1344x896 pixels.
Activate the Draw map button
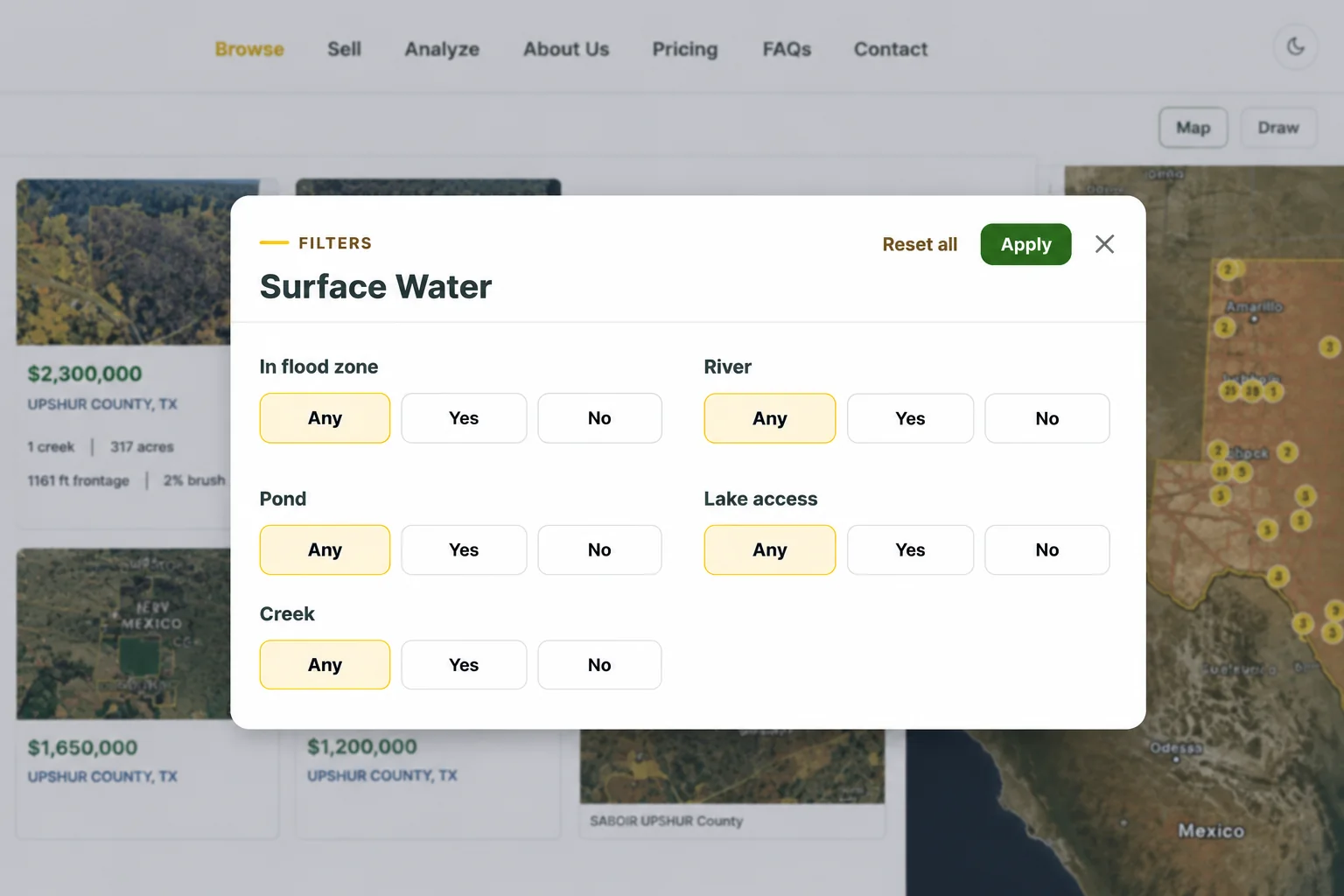(1278, 128)
